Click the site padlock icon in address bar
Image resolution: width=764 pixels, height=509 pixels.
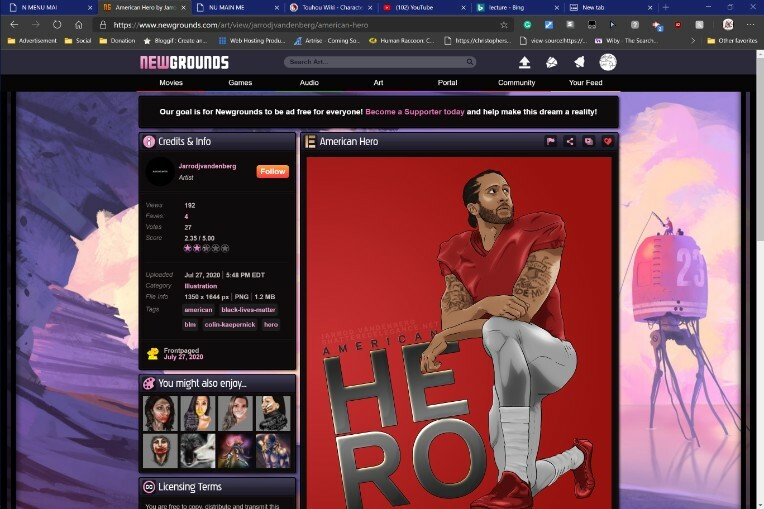coord(102,25)
